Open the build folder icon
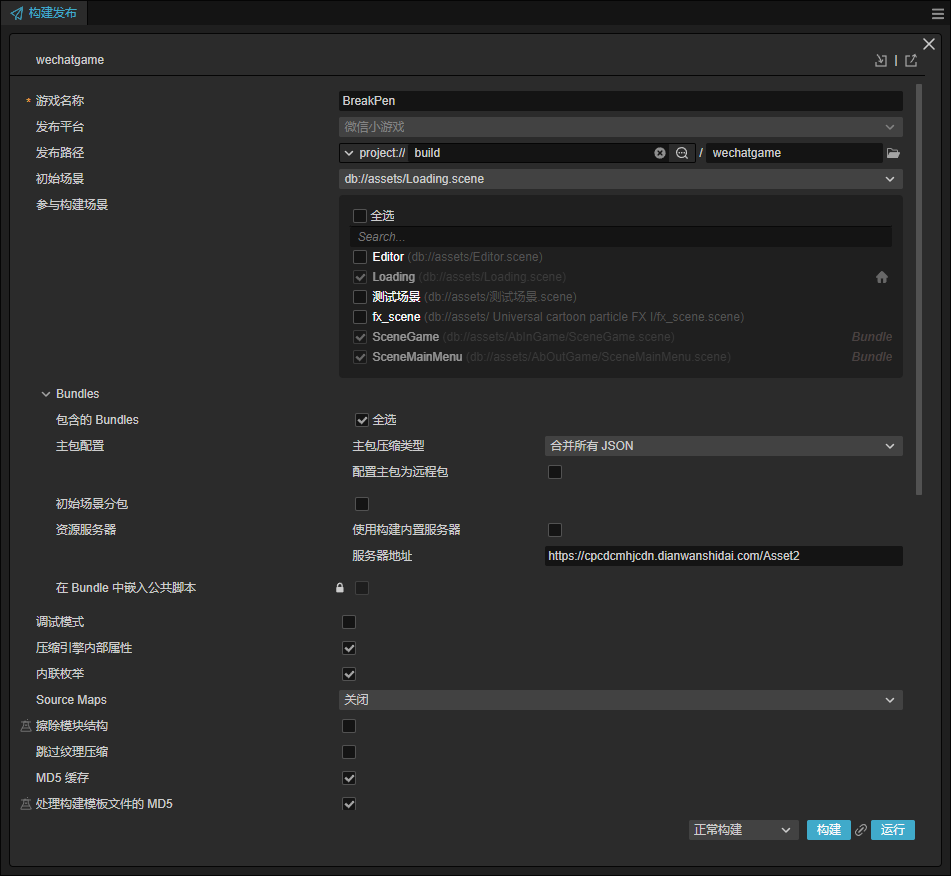The image size is (951, 876). 893,153
